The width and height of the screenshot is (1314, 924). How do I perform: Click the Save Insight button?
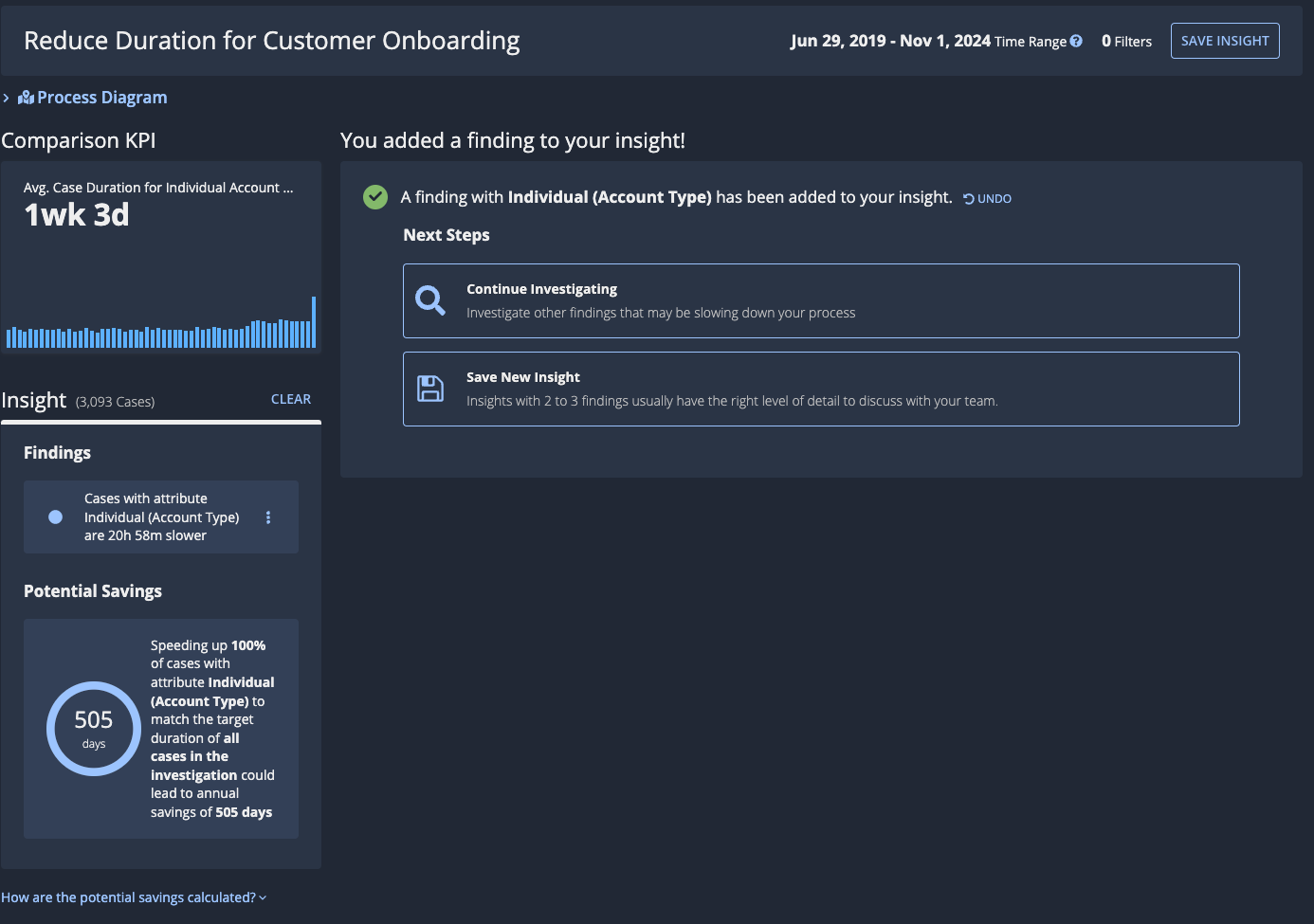pyautogui.click(x=1225, y=41)
